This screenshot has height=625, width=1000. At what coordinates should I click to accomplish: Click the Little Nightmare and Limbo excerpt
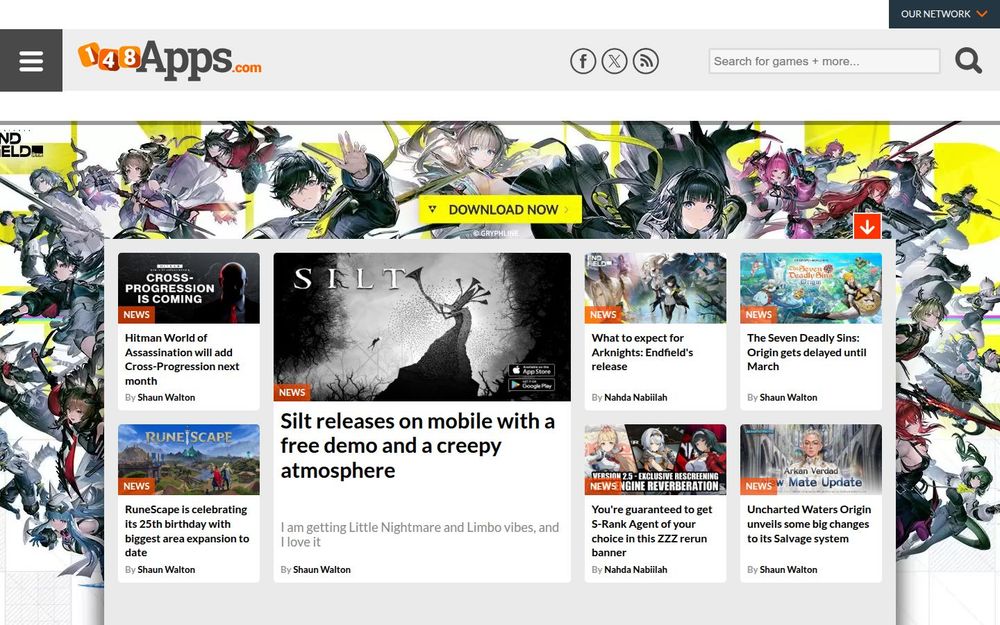click(x=420, y=534)
